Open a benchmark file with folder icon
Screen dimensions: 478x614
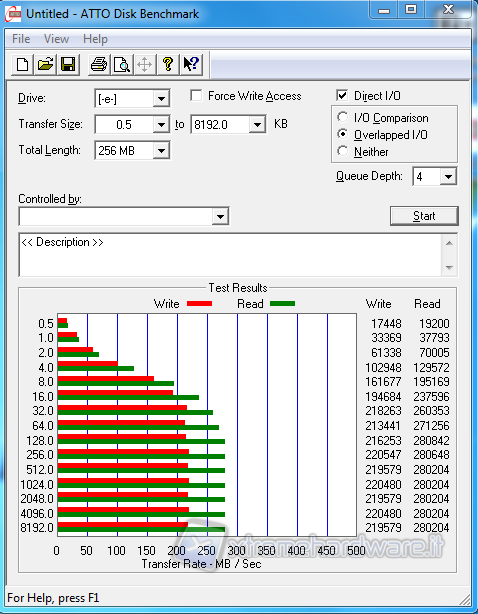point(45,65)
